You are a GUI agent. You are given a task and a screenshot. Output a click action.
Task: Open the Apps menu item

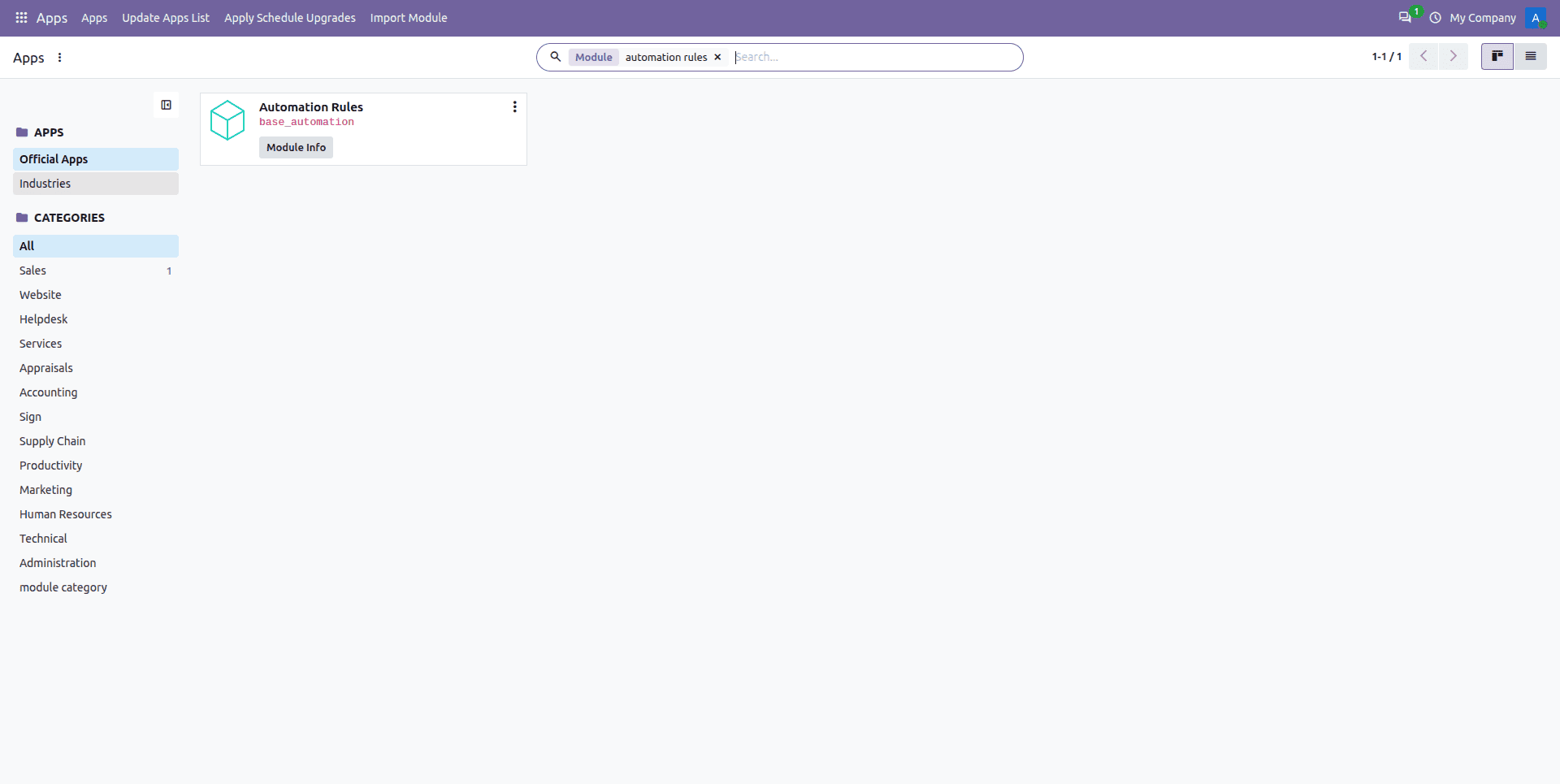tap(94, 18)
